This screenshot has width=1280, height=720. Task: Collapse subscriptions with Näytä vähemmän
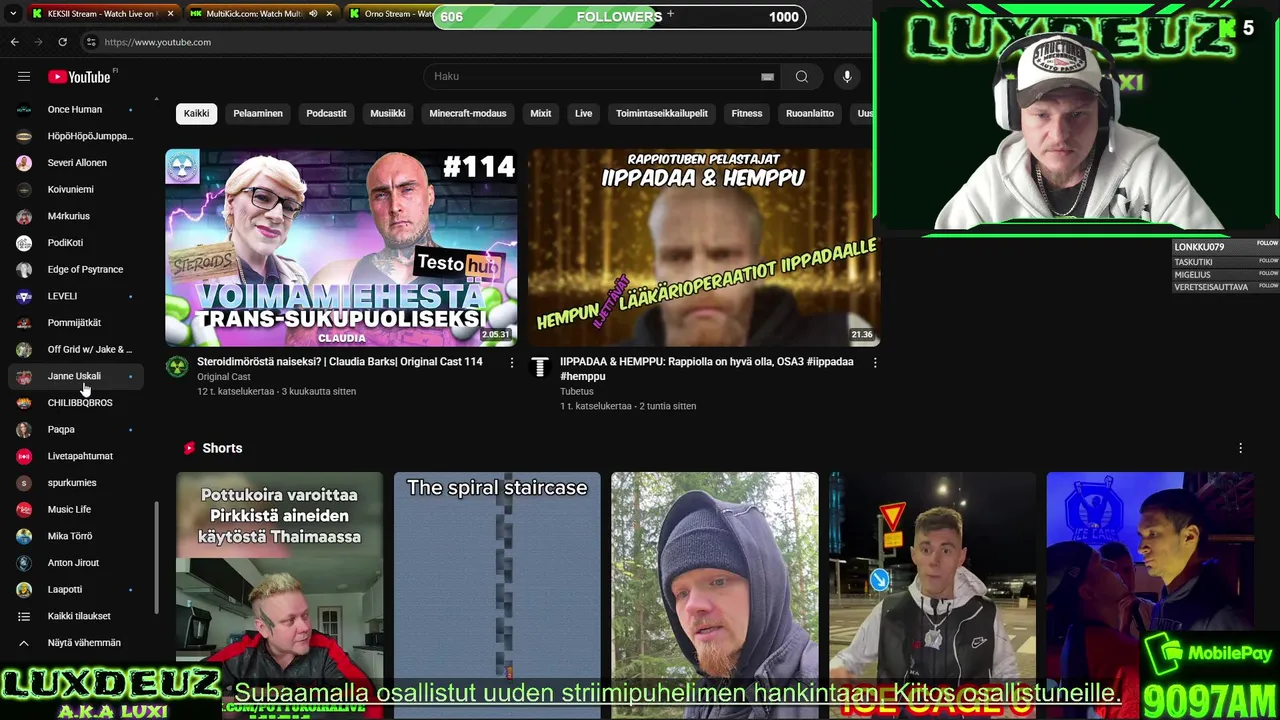click(x=76, y=643)
